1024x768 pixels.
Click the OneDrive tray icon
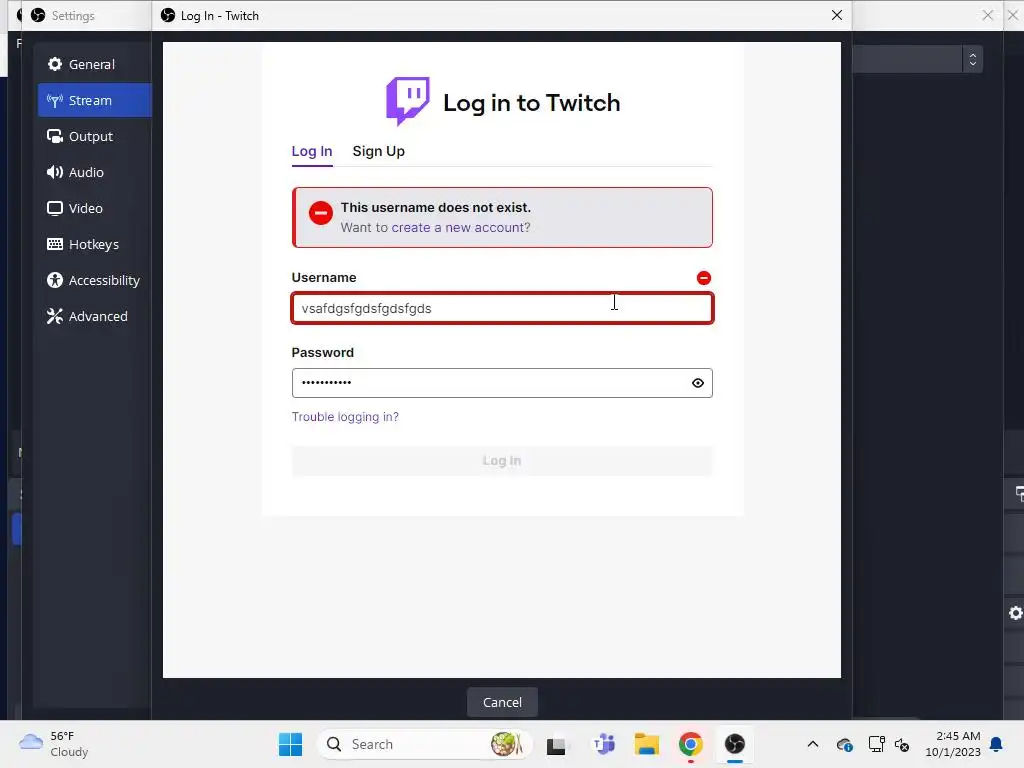pyautogui.click(x=844, y=744)
